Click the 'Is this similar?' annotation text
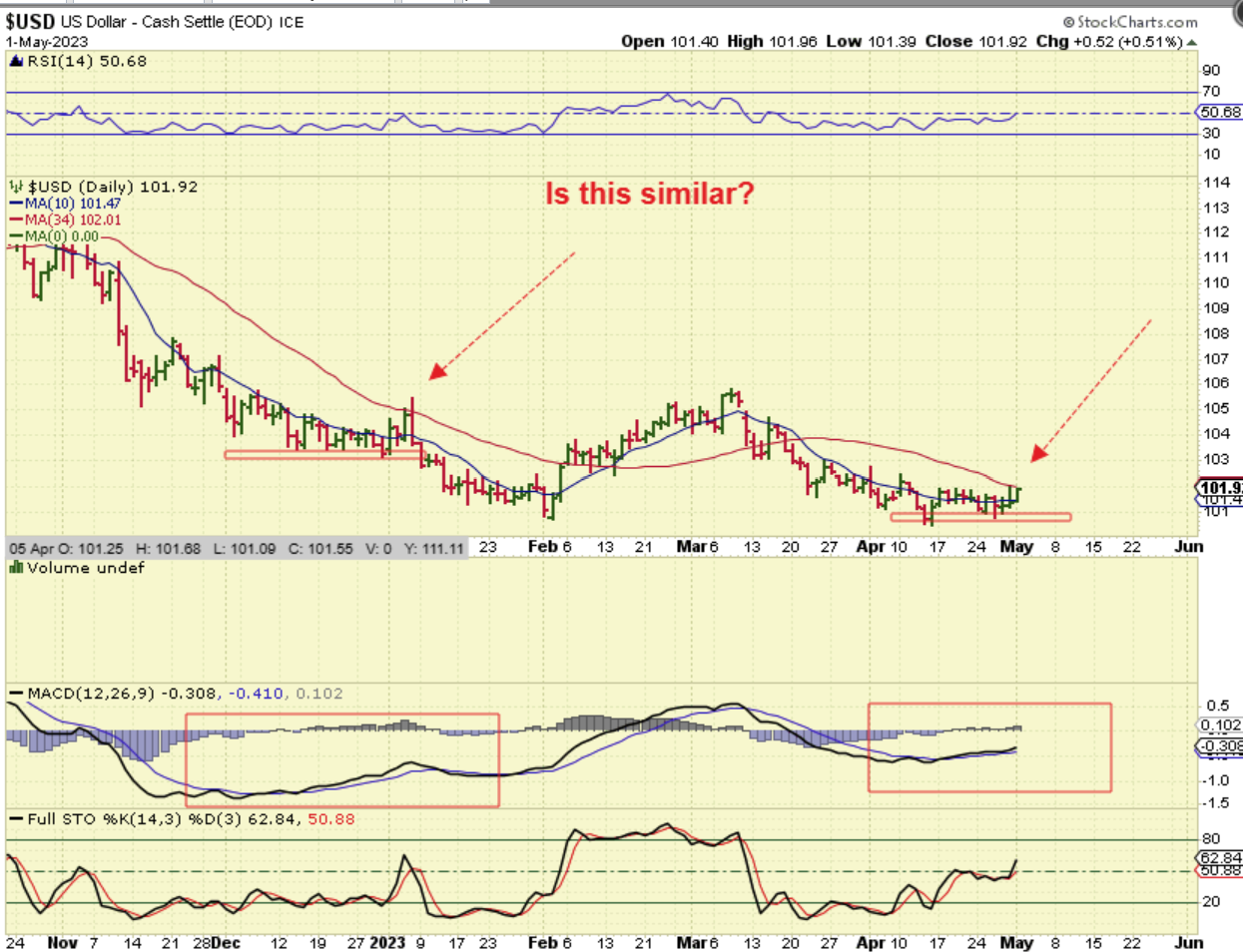Viewport: 1243px width, 952px height. 649,194
